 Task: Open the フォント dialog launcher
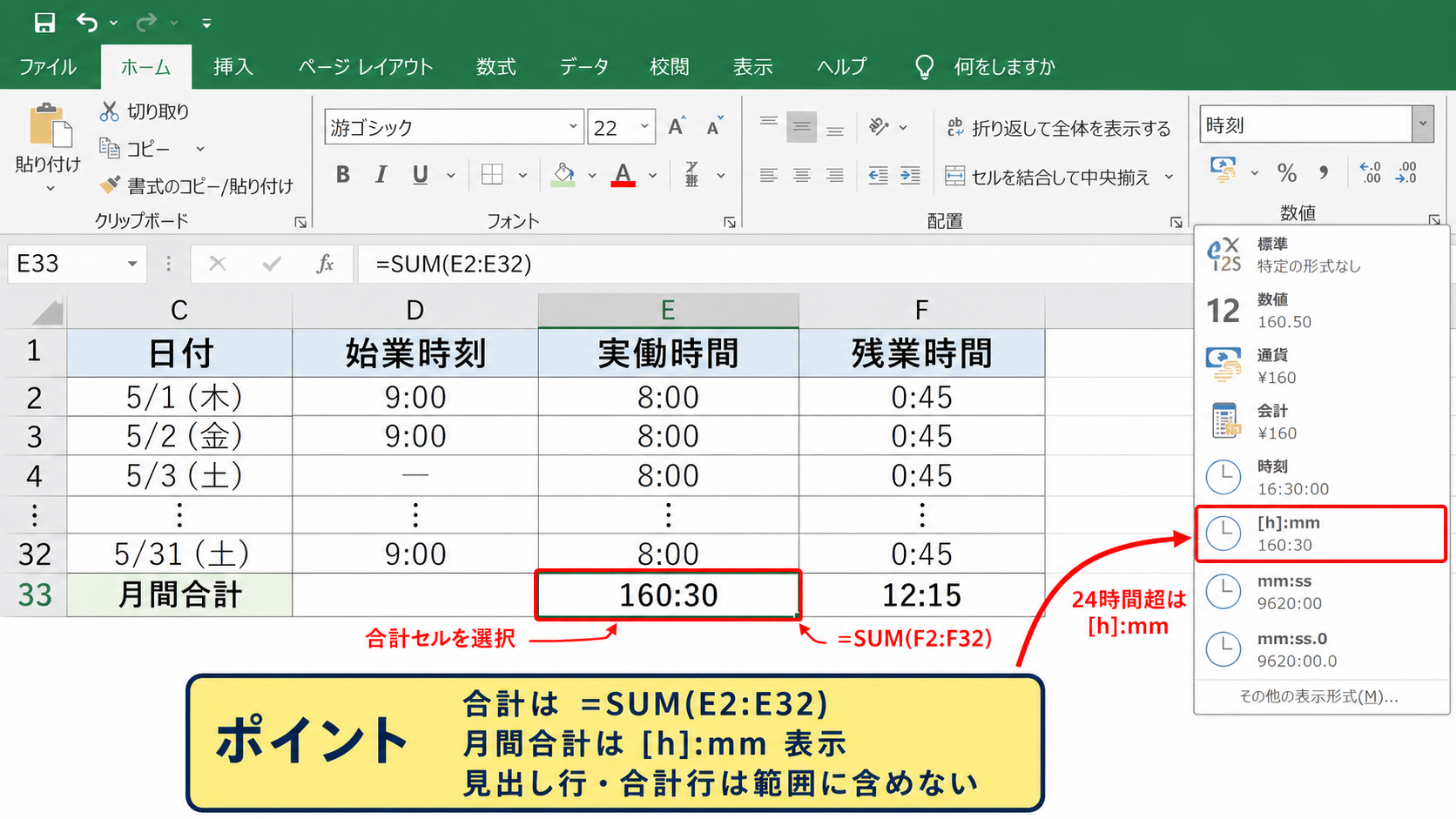coord(730,222)
